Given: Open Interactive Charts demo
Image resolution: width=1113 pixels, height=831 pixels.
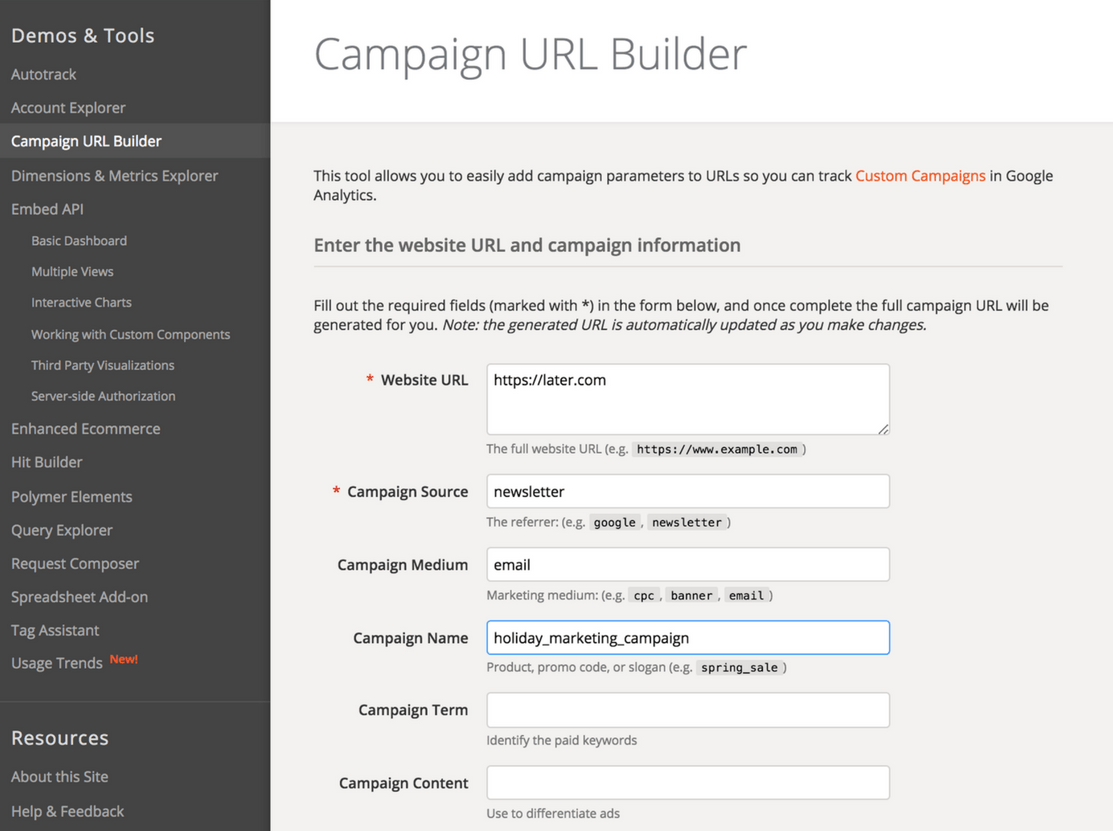Looking at the screenshot, I should (81, 302).
